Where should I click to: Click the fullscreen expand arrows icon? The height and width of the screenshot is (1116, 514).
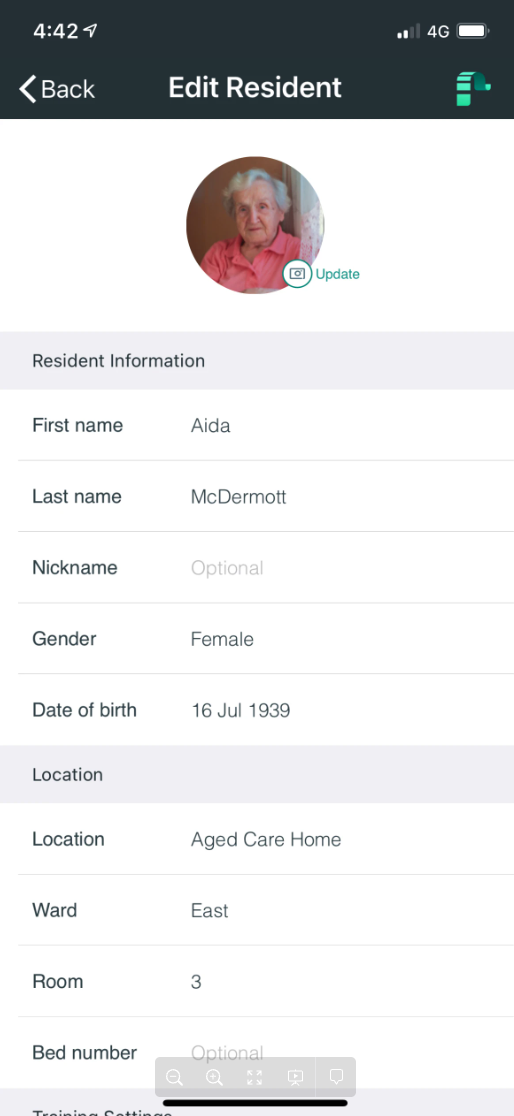(254, 1077)
